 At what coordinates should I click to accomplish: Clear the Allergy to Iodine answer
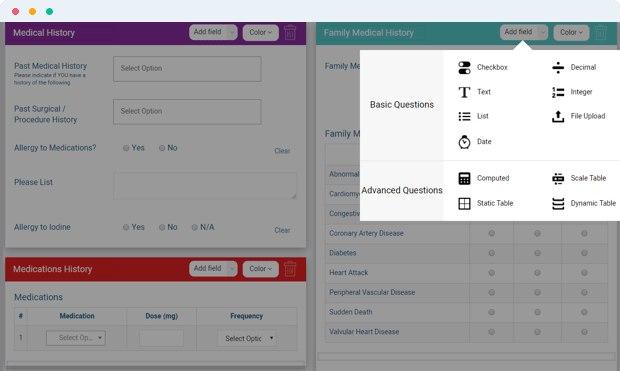coord(282,230)
